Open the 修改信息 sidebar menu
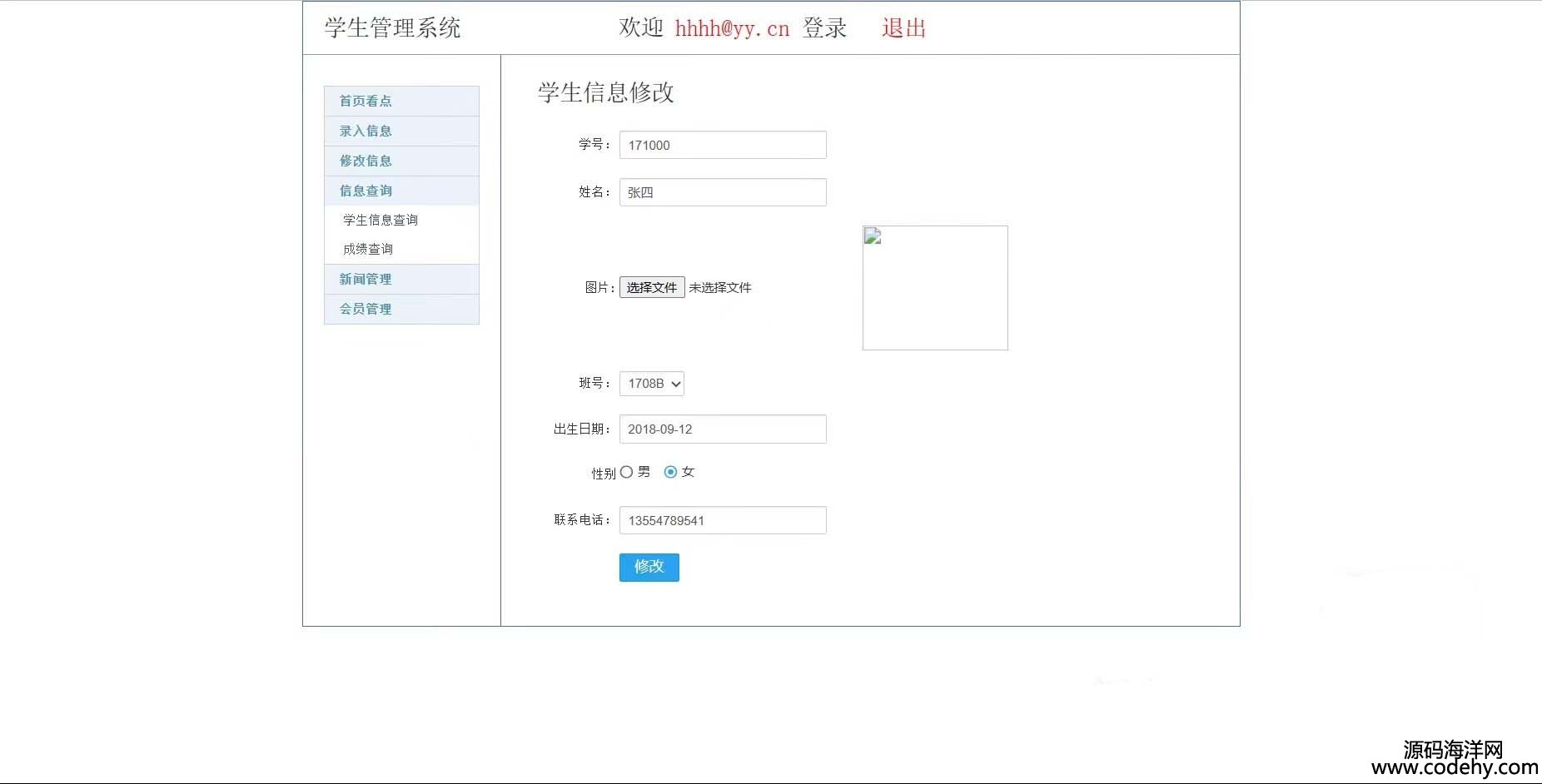The width and height of the screenshot is (1542, 784). (x=366, y=161)
